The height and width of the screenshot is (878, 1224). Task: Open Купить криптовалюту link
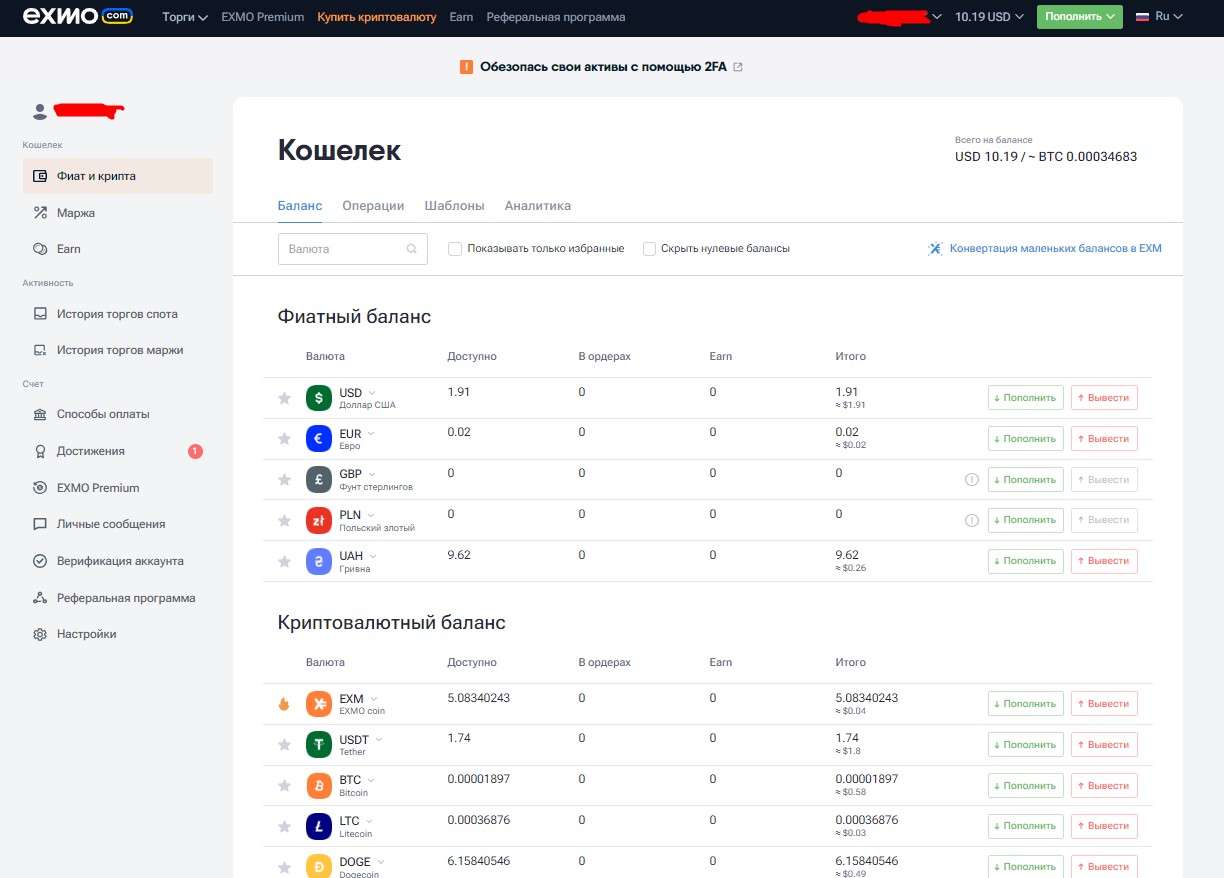(x=377, y=17)
